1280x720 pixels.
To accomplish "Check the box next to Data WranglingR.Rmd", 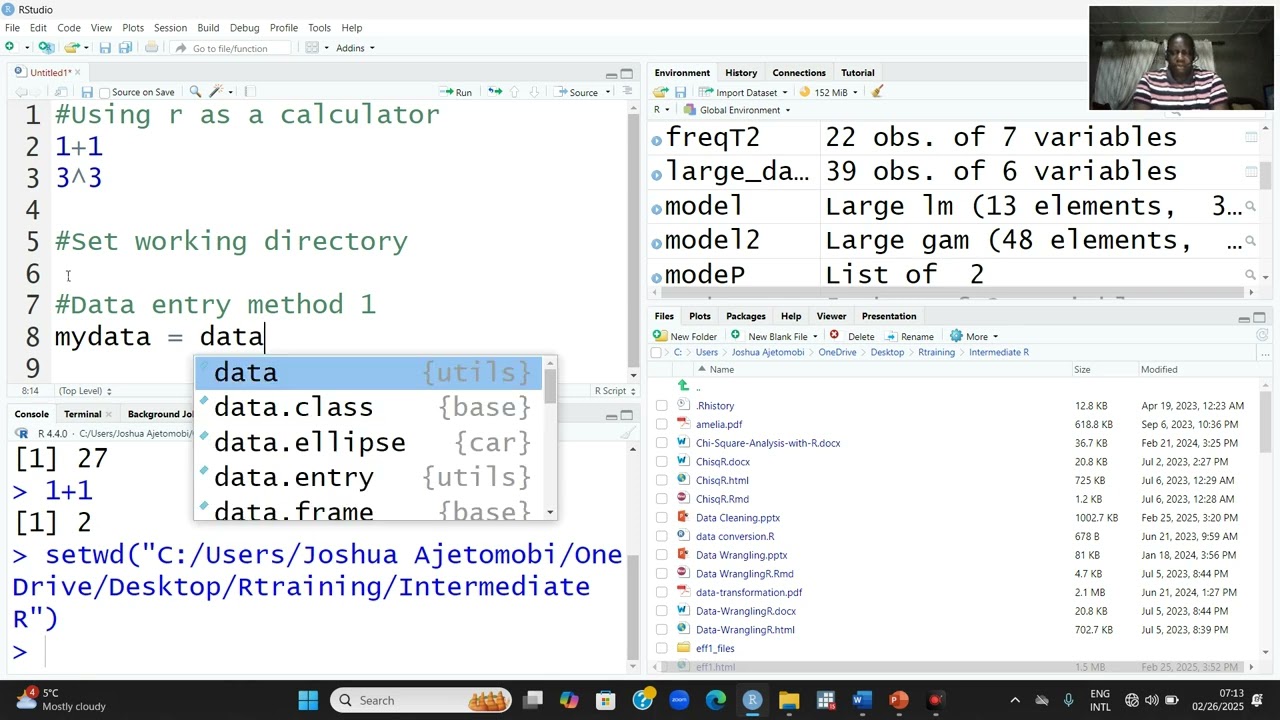I will coord(661,574).
